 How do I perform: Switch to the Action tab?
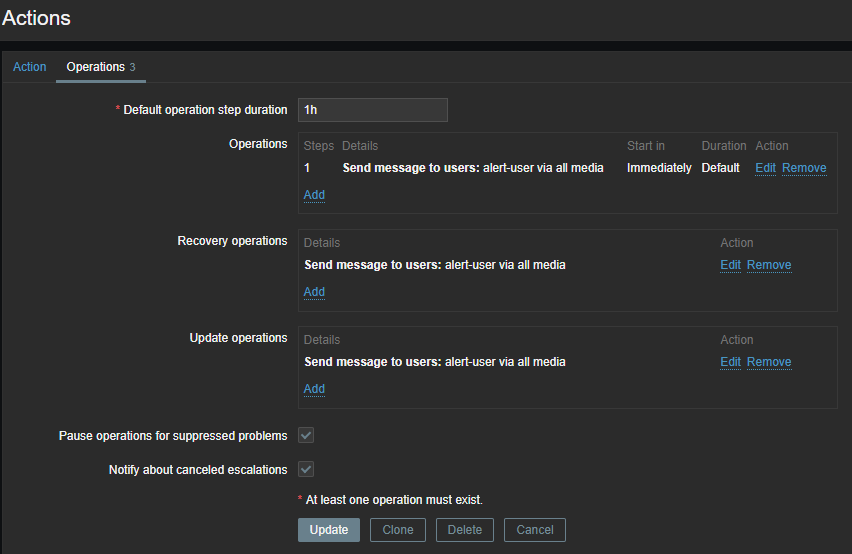(x=29, y=67)
